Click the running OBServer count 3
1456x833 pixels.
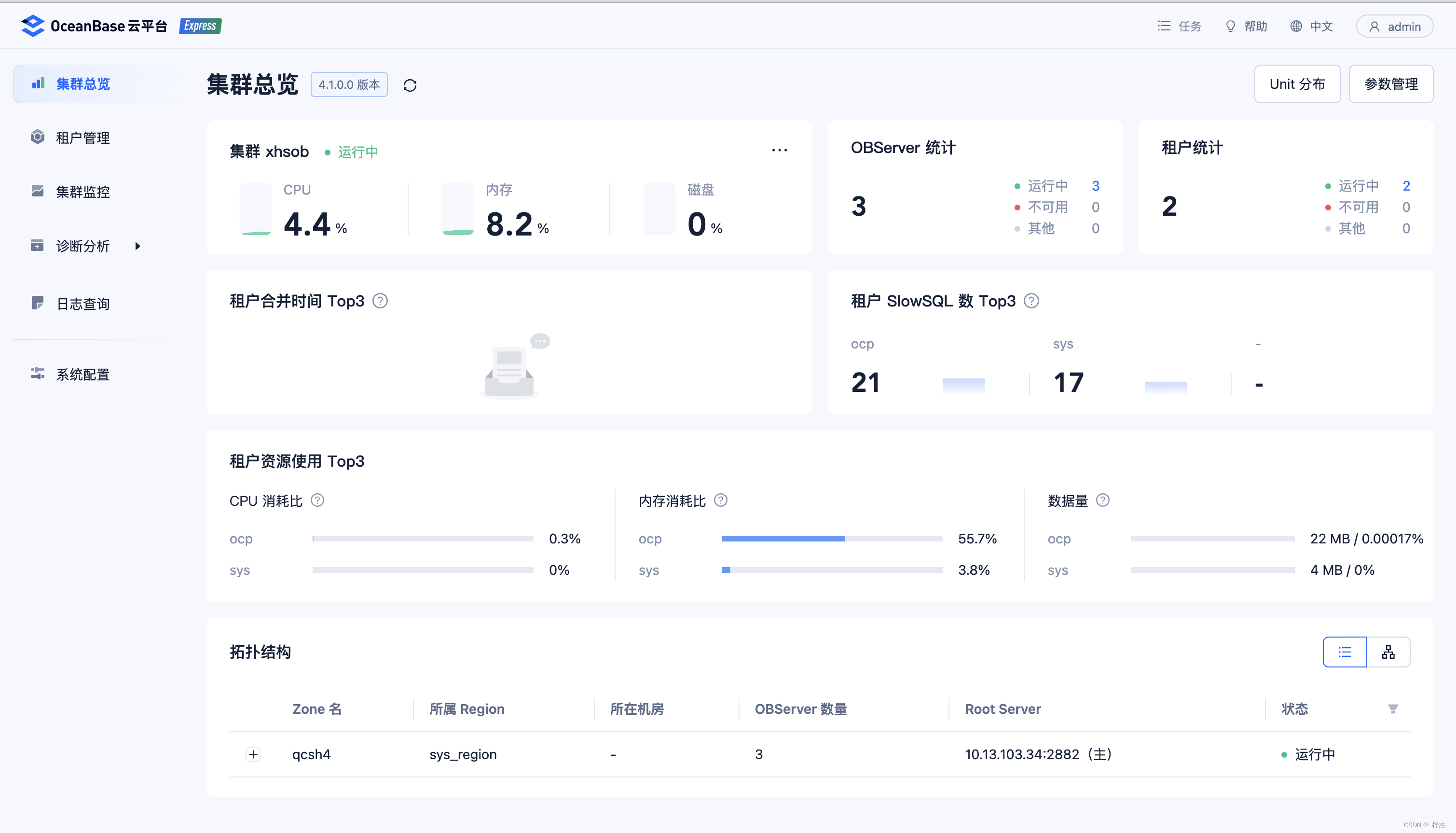pos(1095,186)
